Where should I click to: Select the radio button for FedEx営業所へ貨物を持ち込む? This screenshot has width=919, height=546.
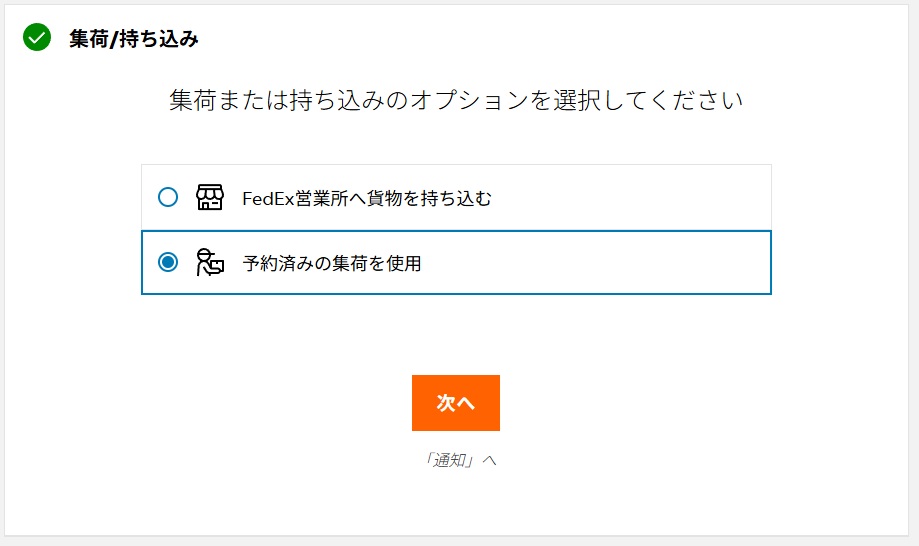point(168,197)
